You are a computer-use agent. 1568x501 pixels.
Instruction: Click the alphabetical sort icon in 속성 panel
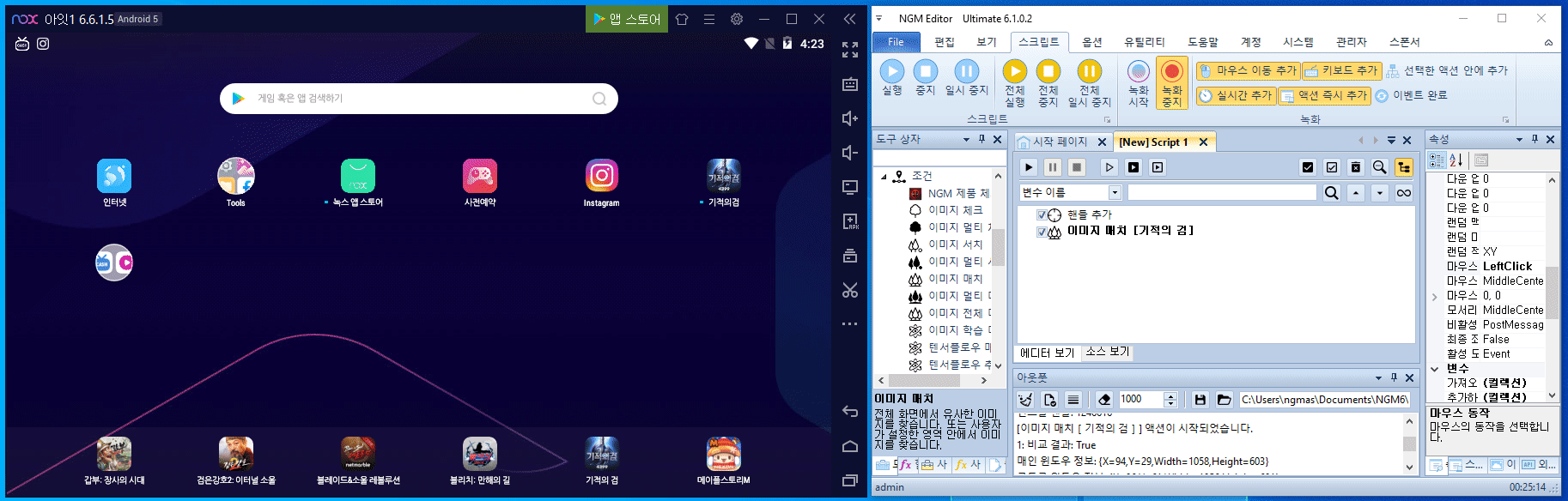point(1456,160)
